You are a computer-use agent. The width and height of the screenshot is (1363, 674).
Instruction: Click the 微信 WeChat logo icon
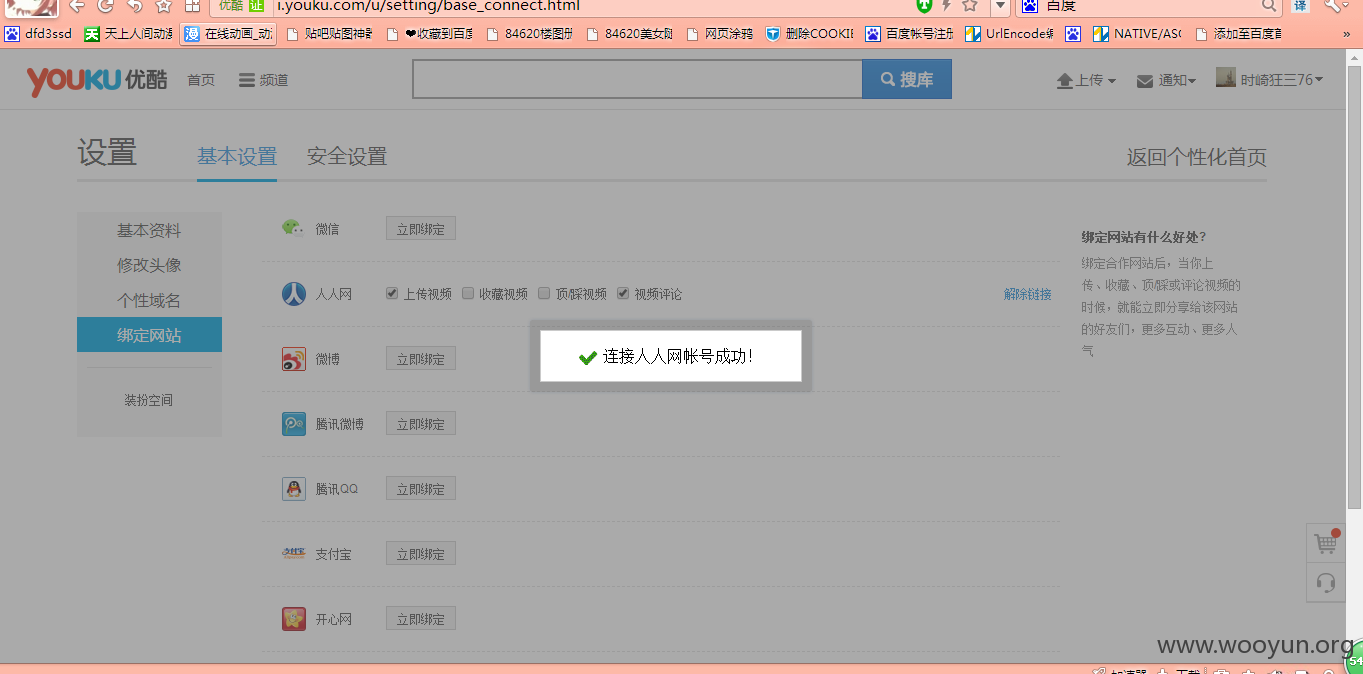(x=292, y=228)
